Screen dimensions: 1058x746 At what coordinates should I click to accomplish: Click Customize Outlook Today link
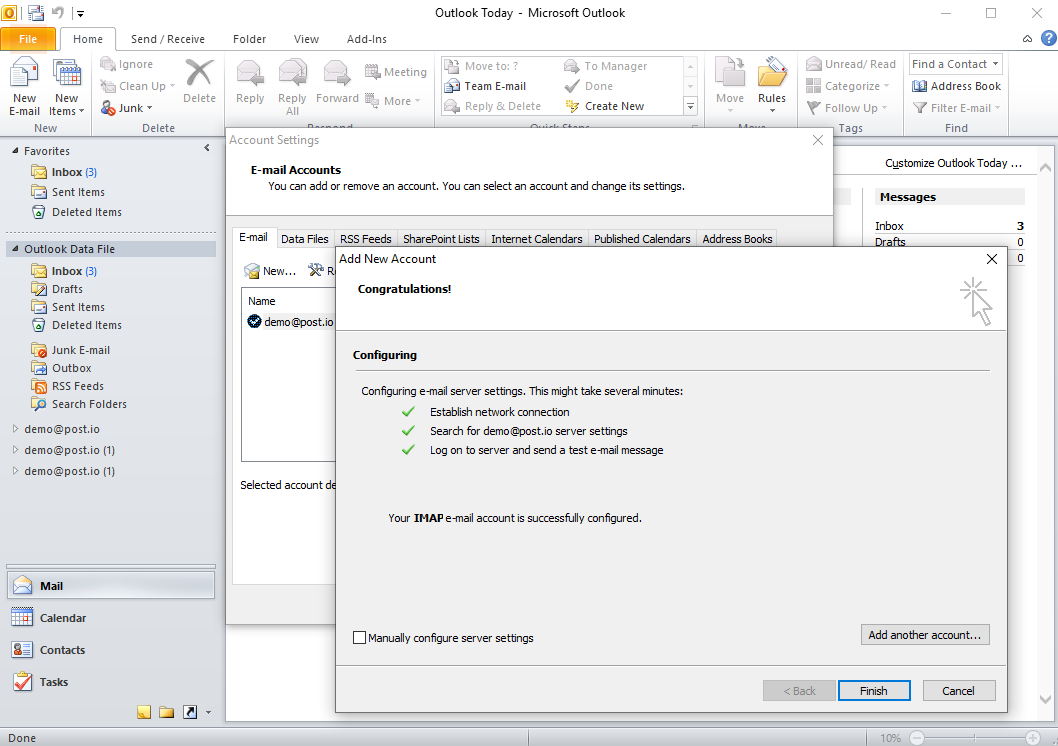tap(953, 163)
